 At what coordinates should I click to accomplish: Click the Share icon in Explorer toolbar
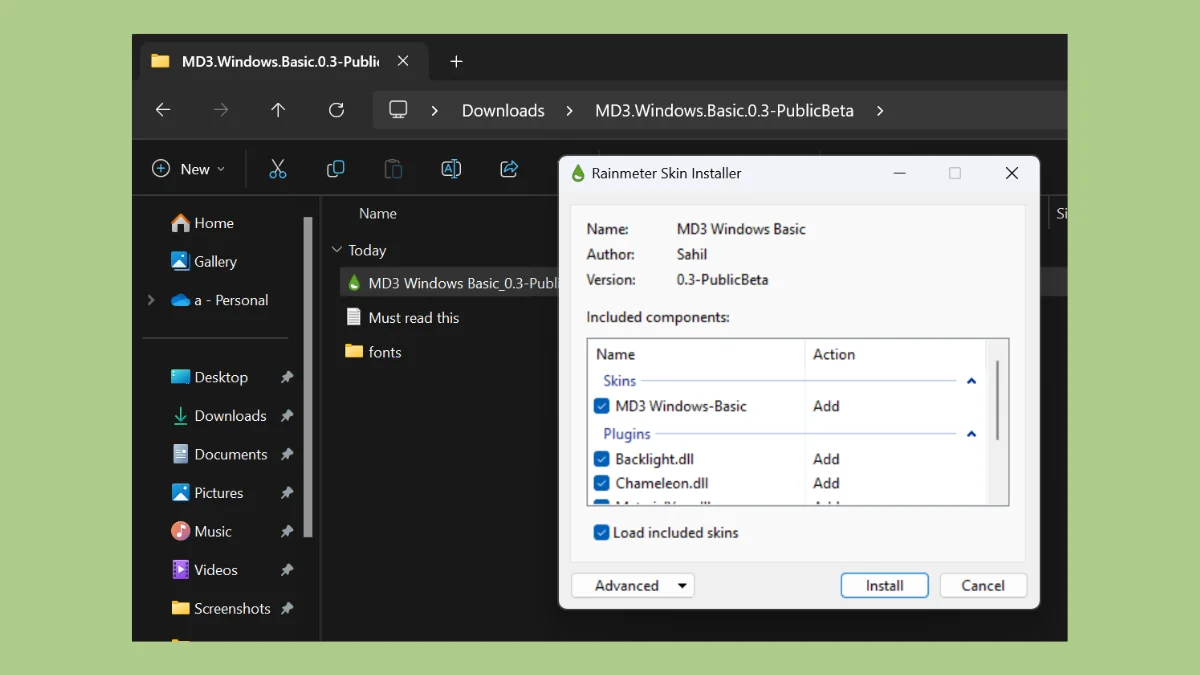click(509, 169)
